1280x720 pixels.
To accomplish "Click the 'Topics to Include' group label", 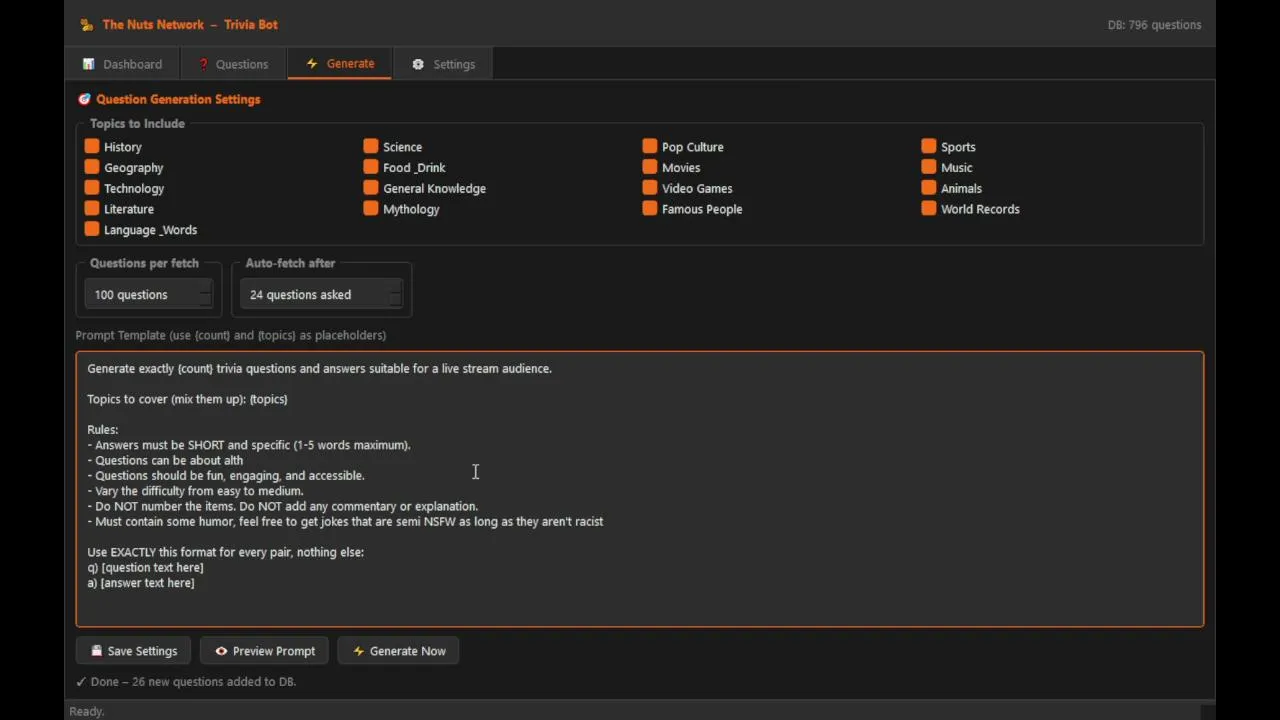I will 137,124.
